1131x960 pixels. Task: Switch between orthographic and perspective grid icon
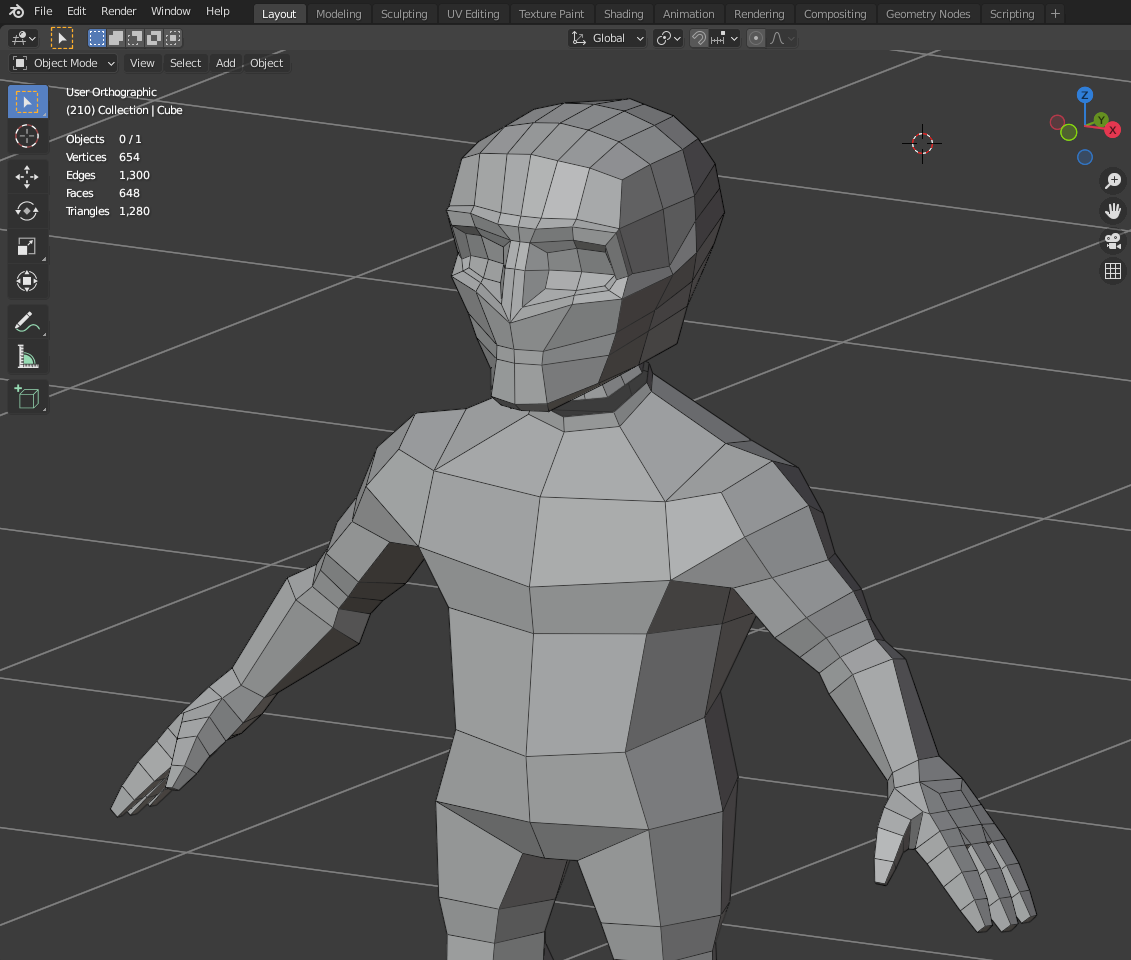tap(1112, 271)
